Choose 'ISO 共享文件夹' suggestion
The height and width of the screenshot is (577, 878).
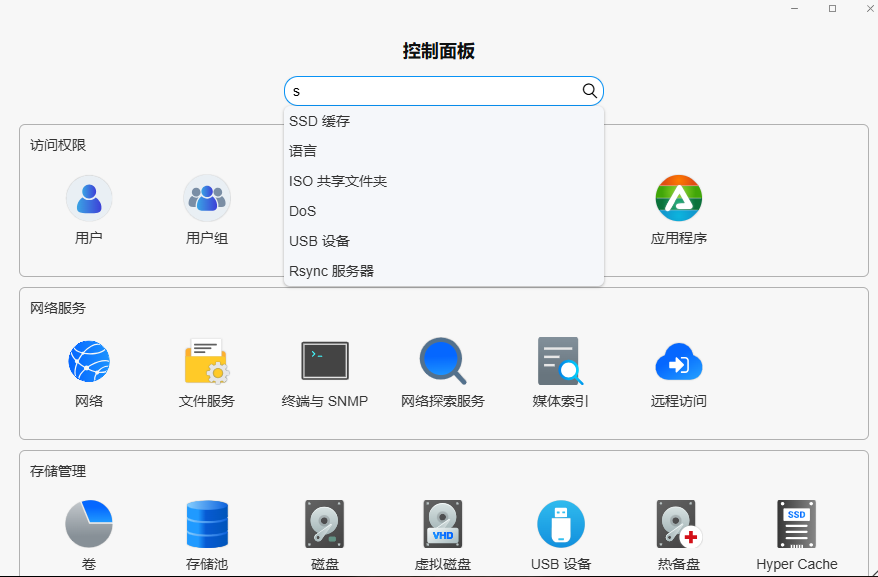coord(338,182)
